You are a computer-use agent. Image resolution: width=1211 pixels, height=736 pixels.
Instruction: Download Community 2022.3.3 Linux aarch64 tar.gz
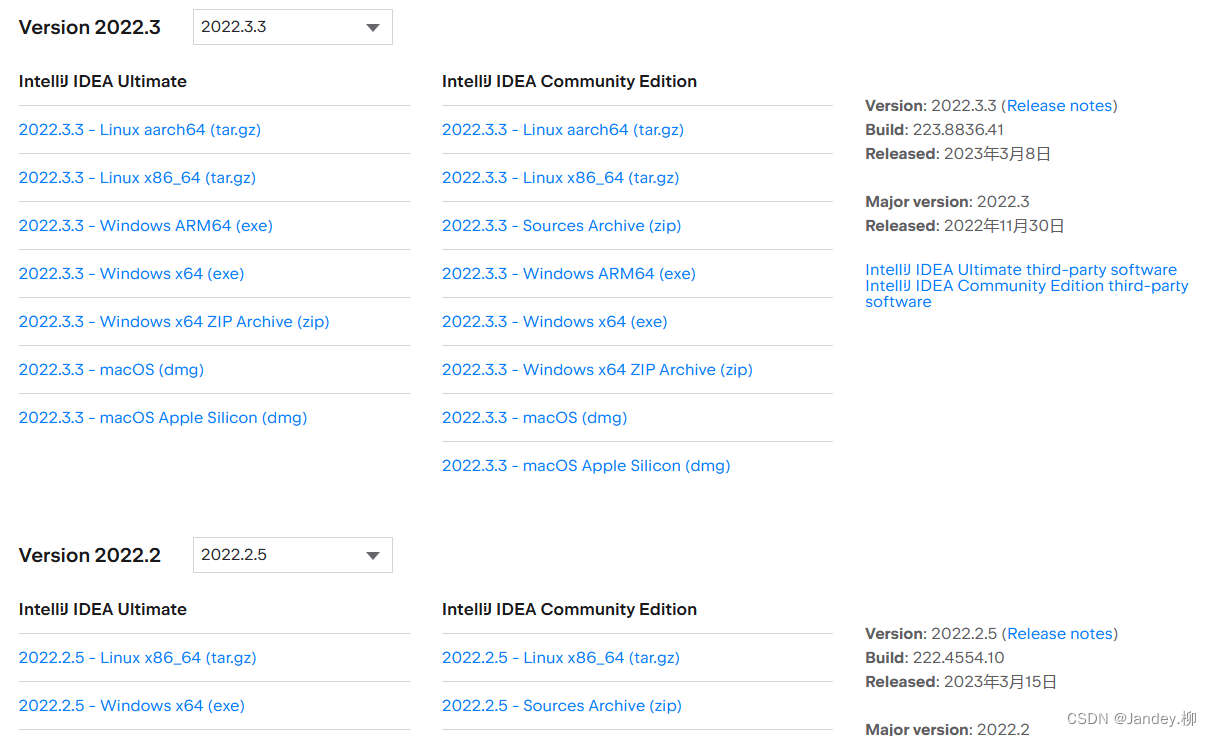562,130
